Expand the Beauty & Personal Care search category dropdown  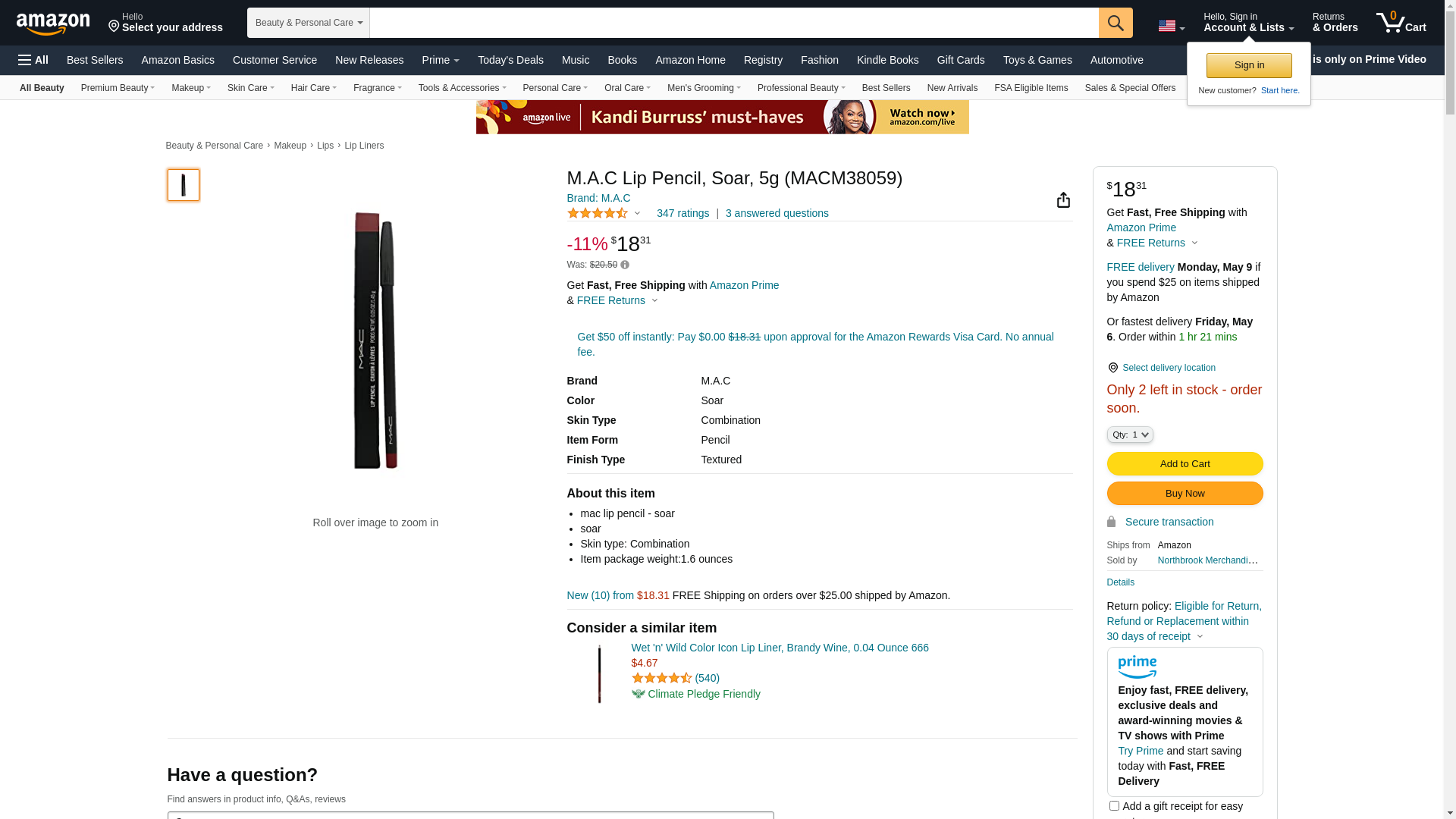308,23
